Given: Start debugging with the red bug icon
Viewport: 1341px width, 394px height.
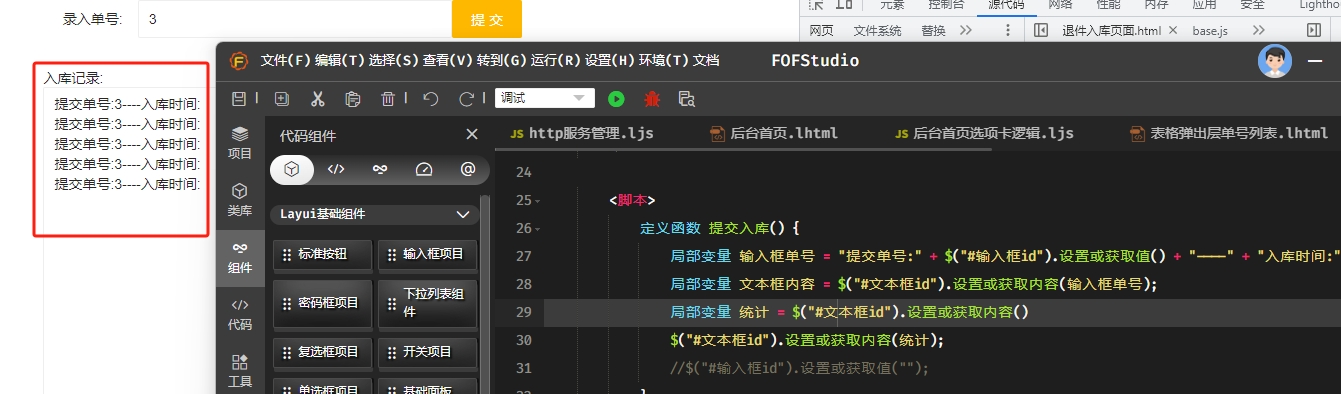Looking at the screenshot, I should coord(652,98).
